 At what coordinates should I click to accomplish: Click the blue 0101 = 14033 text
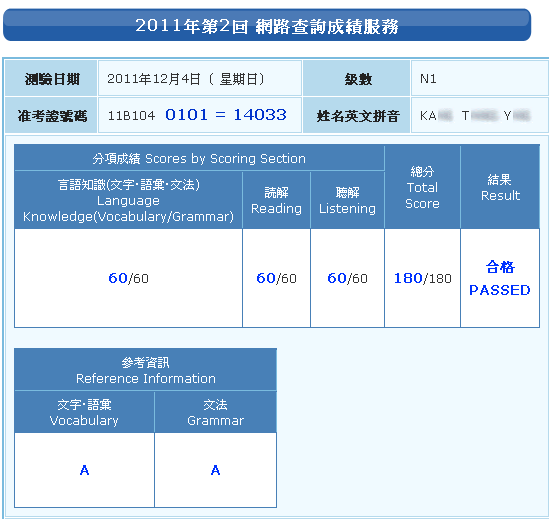(x=226, y=115)
